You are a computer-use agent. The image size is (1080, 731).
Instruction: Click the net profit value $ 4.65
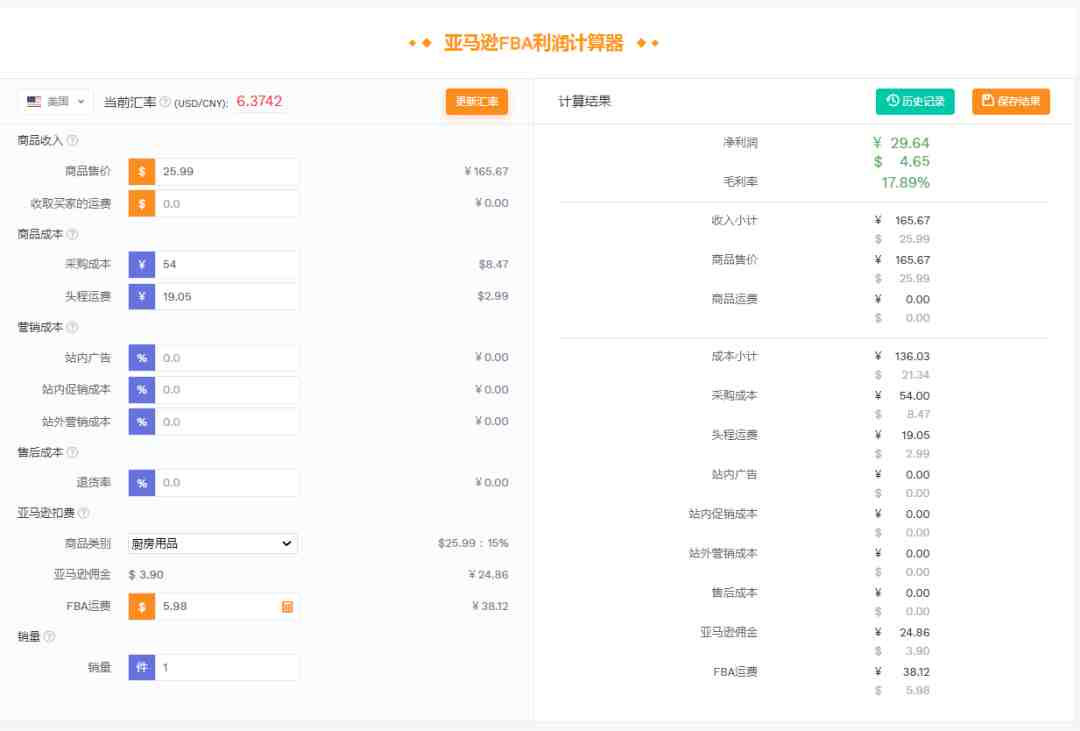901,161
